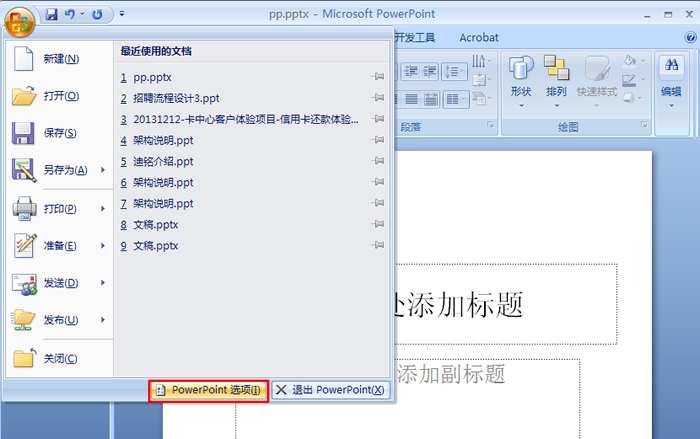This screenshot has width=700, height=439.
Task: Click the convert to SmartArt icon
Action: pyautogui.click(x=481, y=98)
